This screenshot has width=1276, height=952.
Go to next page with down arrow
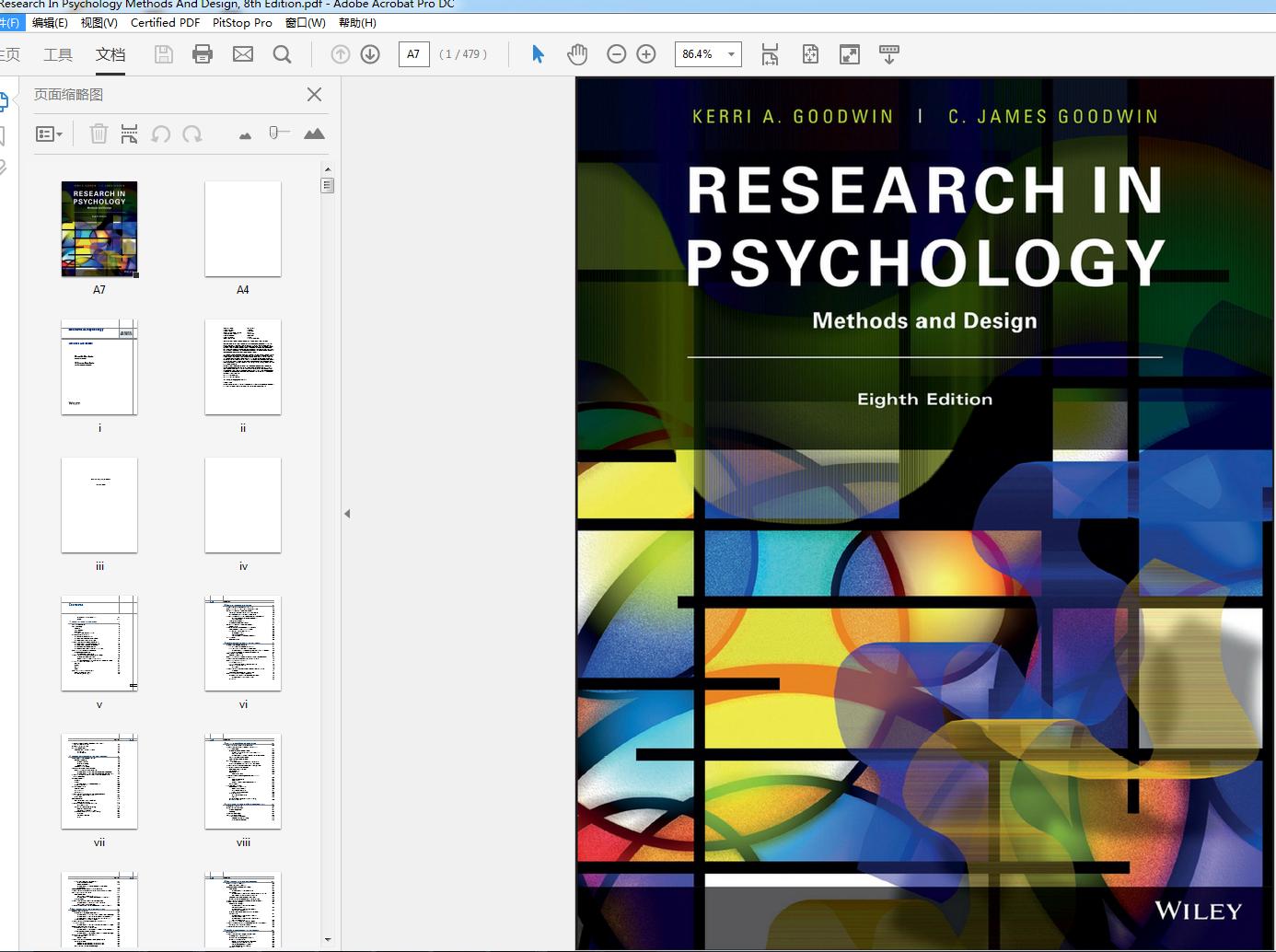point(370,54)
